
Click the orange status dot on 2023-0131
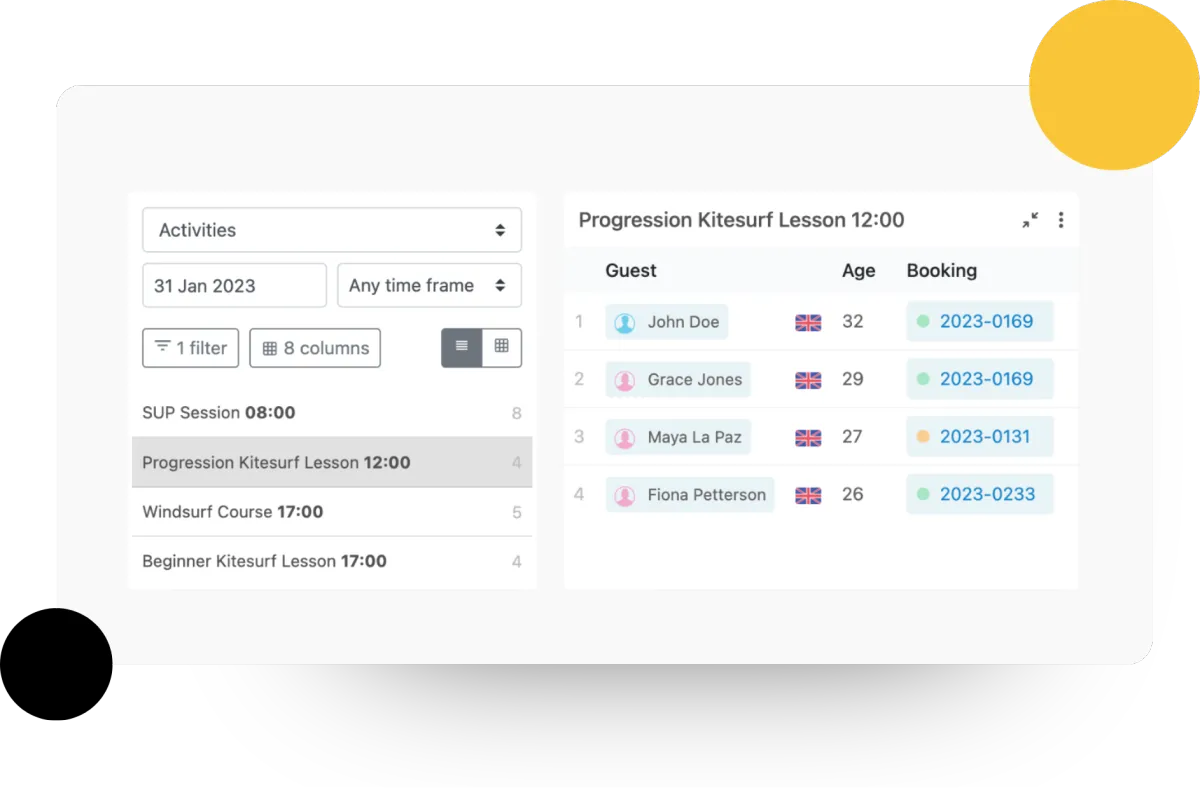(923, 437)
